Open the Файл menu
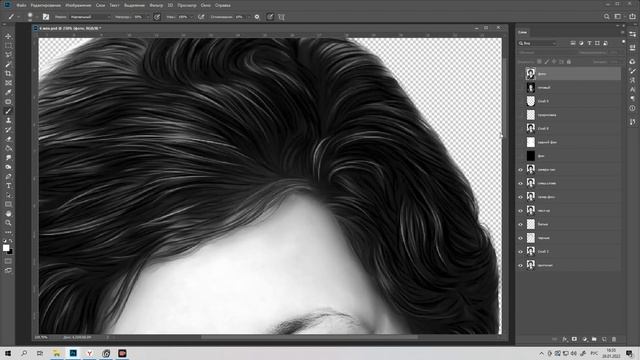This screenshot has height=360, width=640. click(x=21, y=5)
